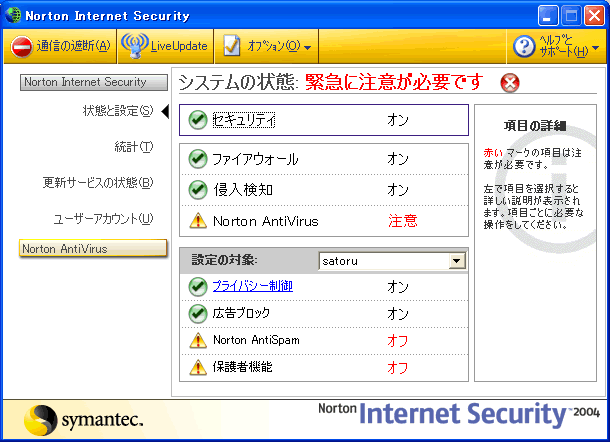Image resolution: width=610 pixels, height=442 pixels.
Task: Click the Options checklist icon
Action: 231,46
